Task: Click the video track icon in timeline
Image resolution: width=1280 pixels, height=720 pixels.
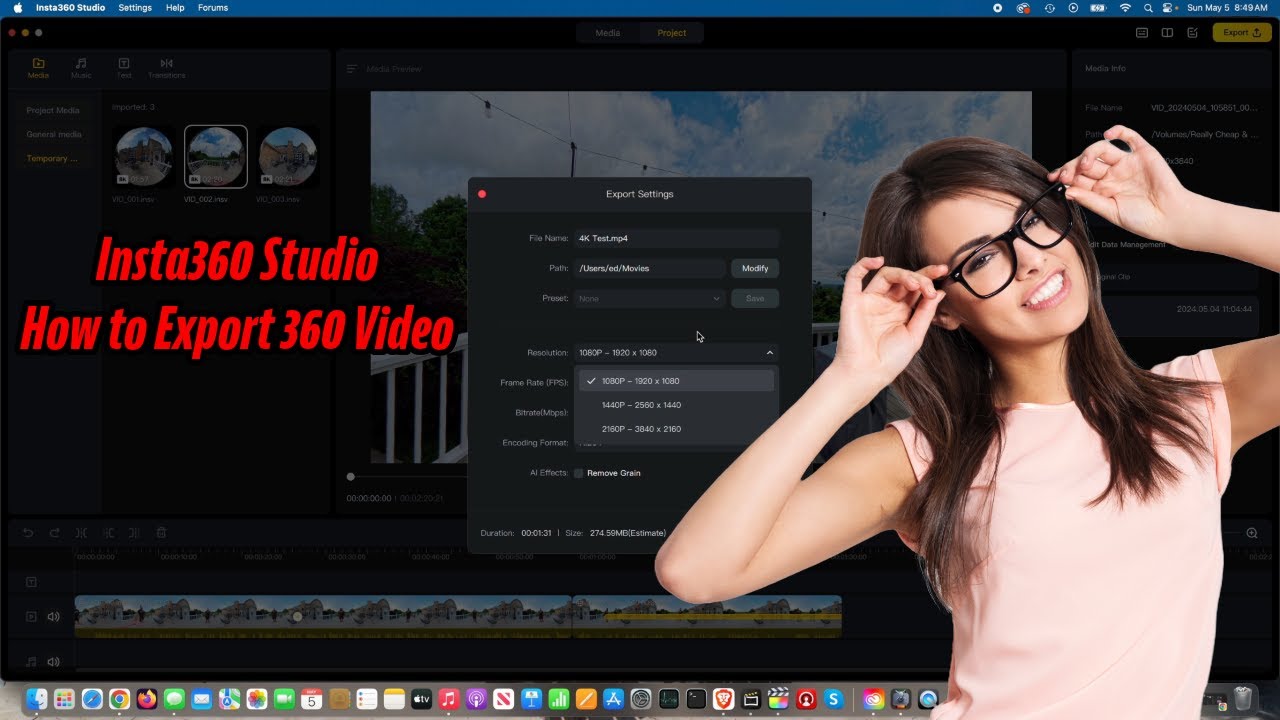Action: [x=31, y=617]
